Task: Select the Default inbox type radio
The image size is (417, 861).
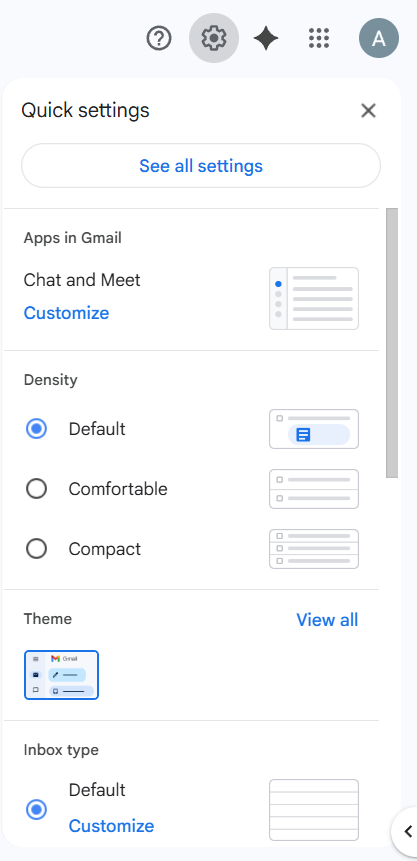Action: [36, 809]
